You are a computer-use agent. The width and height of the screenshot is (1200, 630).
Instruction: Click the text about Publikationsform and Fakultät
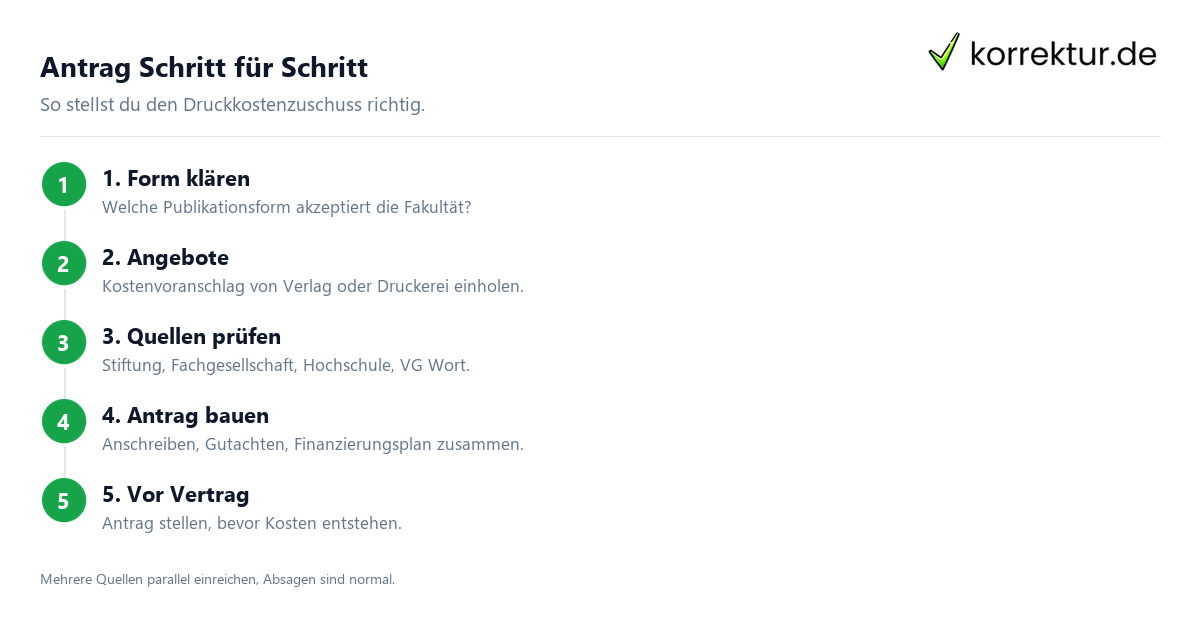pos(286,208)
